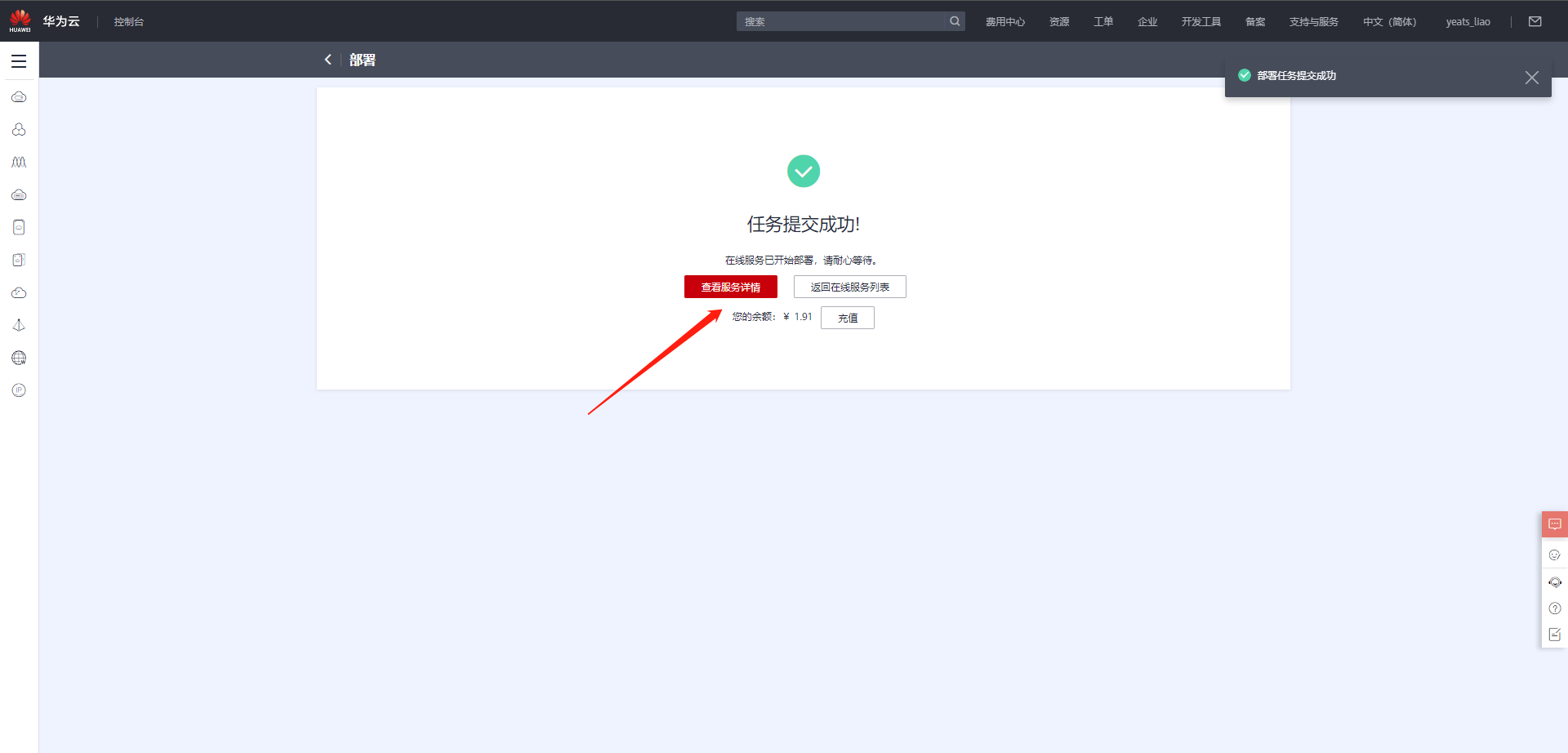Open the 开发工具 menu
Image resolution: width=1568 pixels, height=753 pixels.
pos(1201,22)
